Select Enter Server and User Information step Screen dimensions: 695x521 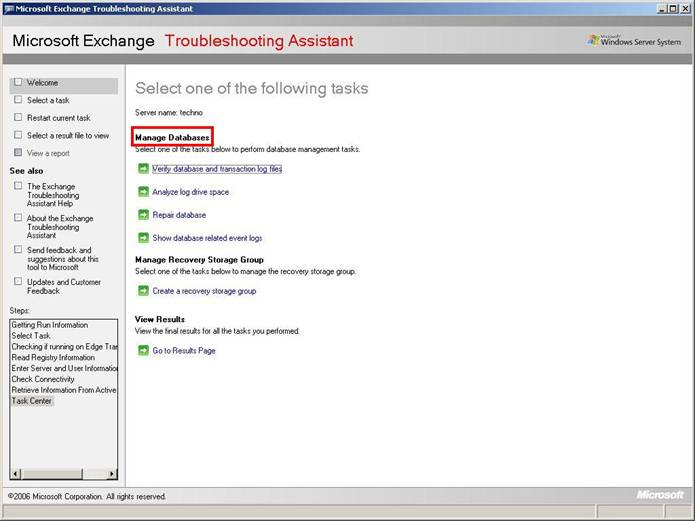point(64,368)
